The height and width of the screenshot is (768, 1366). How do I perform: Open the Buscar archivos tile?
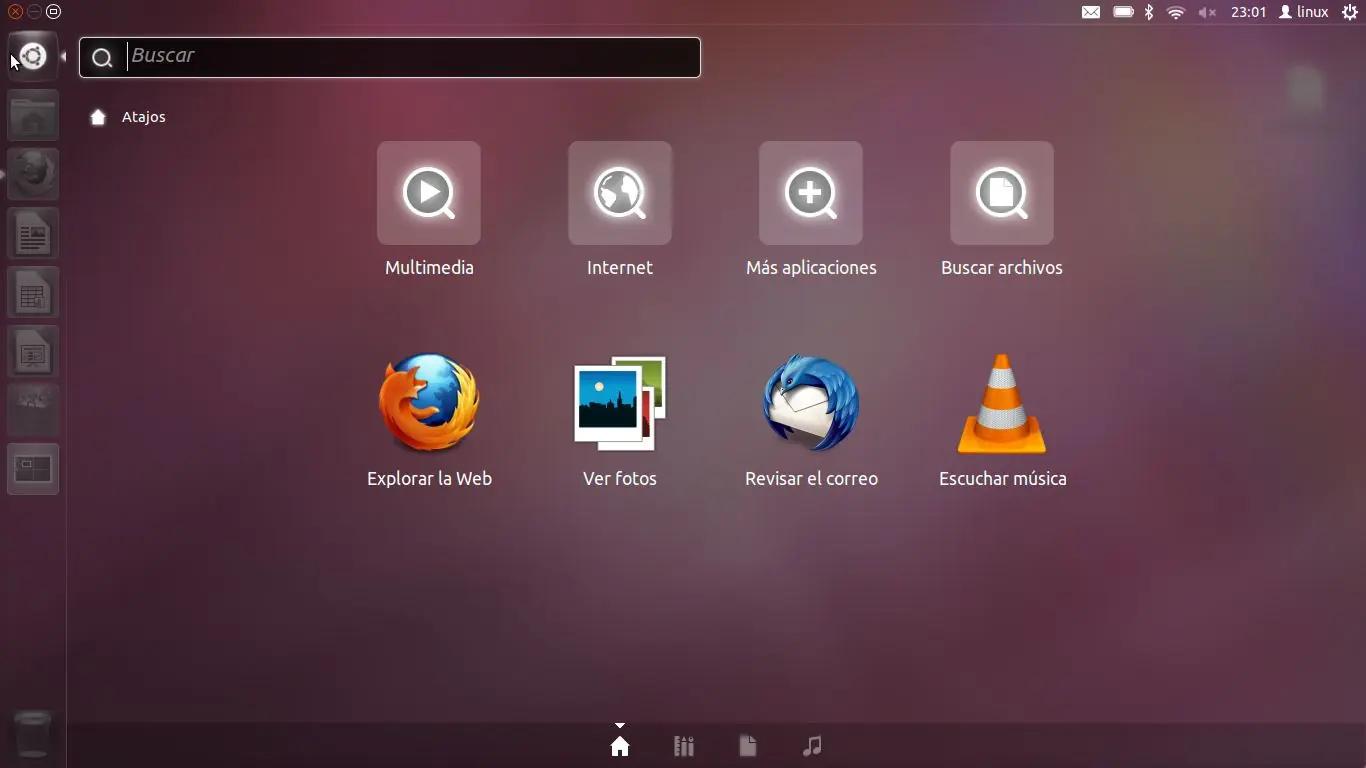coord(1002,193)
